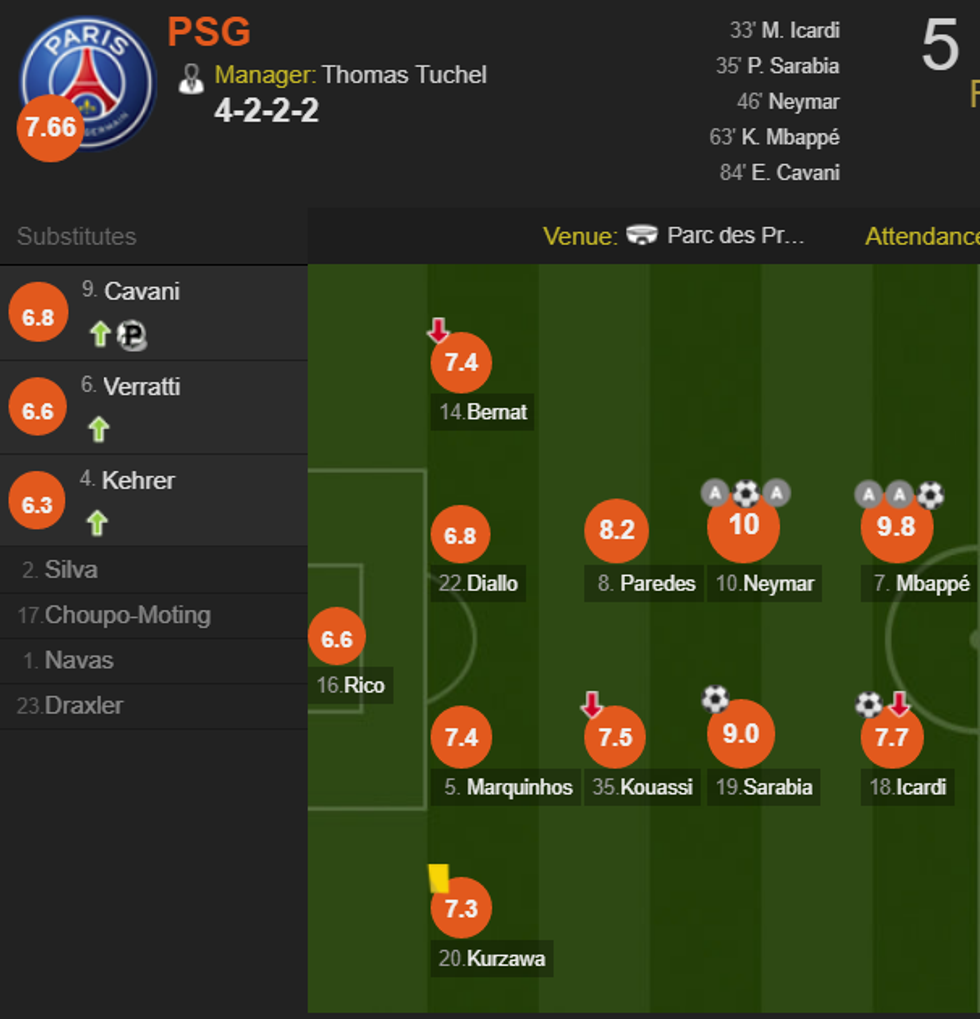Viewport: 980px width, 1019px height.
Task: Click the manager silhouette icon
Action: [191, 78]
